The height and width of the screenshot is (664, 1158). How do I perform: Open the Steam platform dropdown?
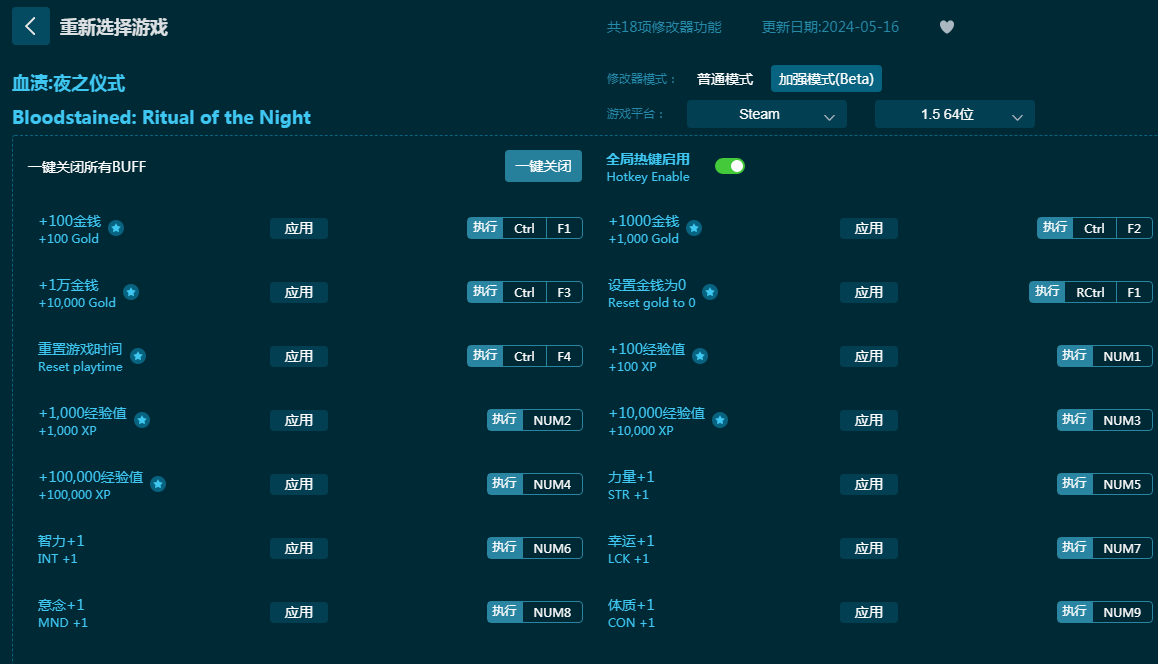click(x=767, y=114)
